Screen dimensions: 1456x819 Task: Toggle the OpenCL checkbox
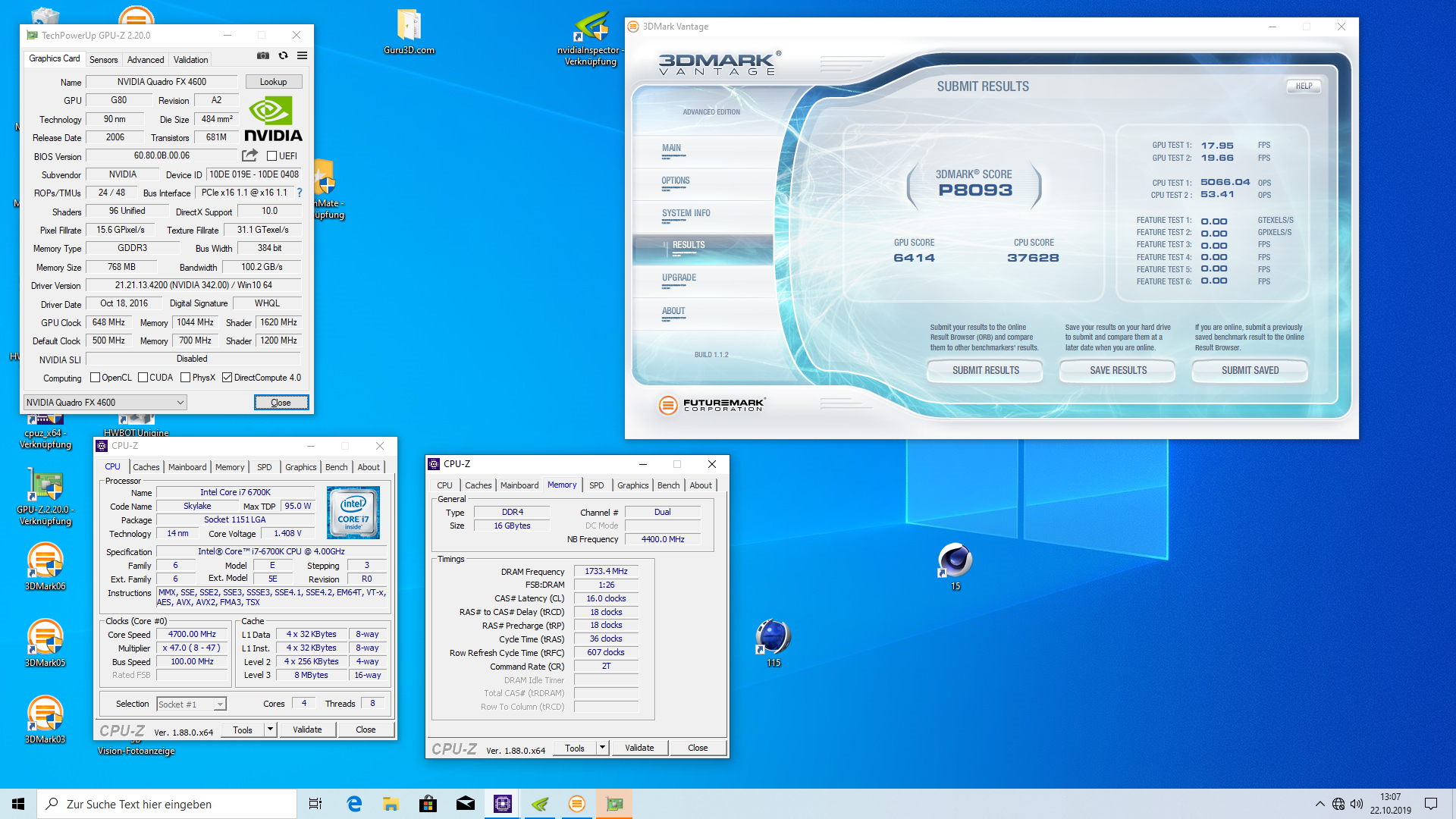point(96,378)
